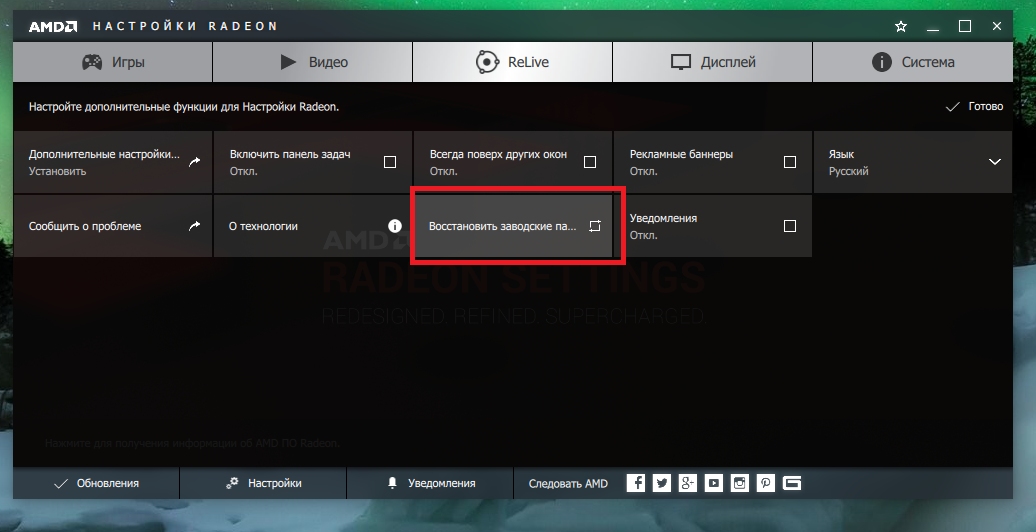1036x532 pixels.
Task: Click reset icon on Восстановить заводские tile
Action: pos(595,226)
